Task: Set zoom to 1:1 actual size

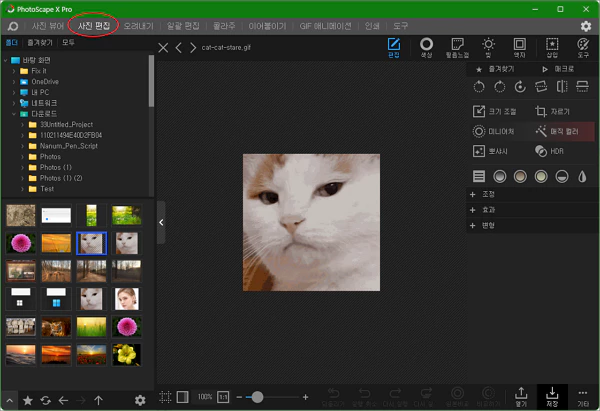Action: pos(223,397)
